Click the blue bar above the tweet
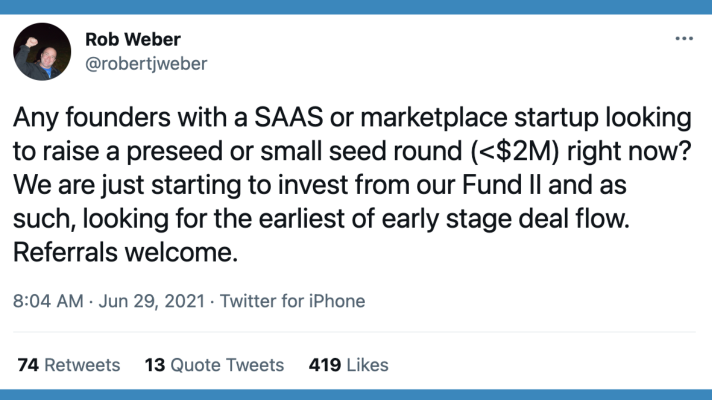 [356, 7]
